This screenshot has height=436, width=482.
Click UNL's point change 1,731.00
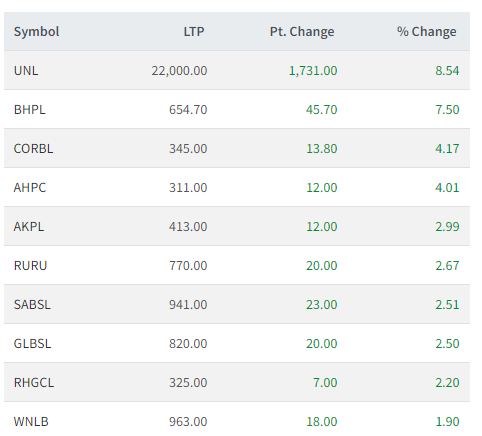click(313, 71)
